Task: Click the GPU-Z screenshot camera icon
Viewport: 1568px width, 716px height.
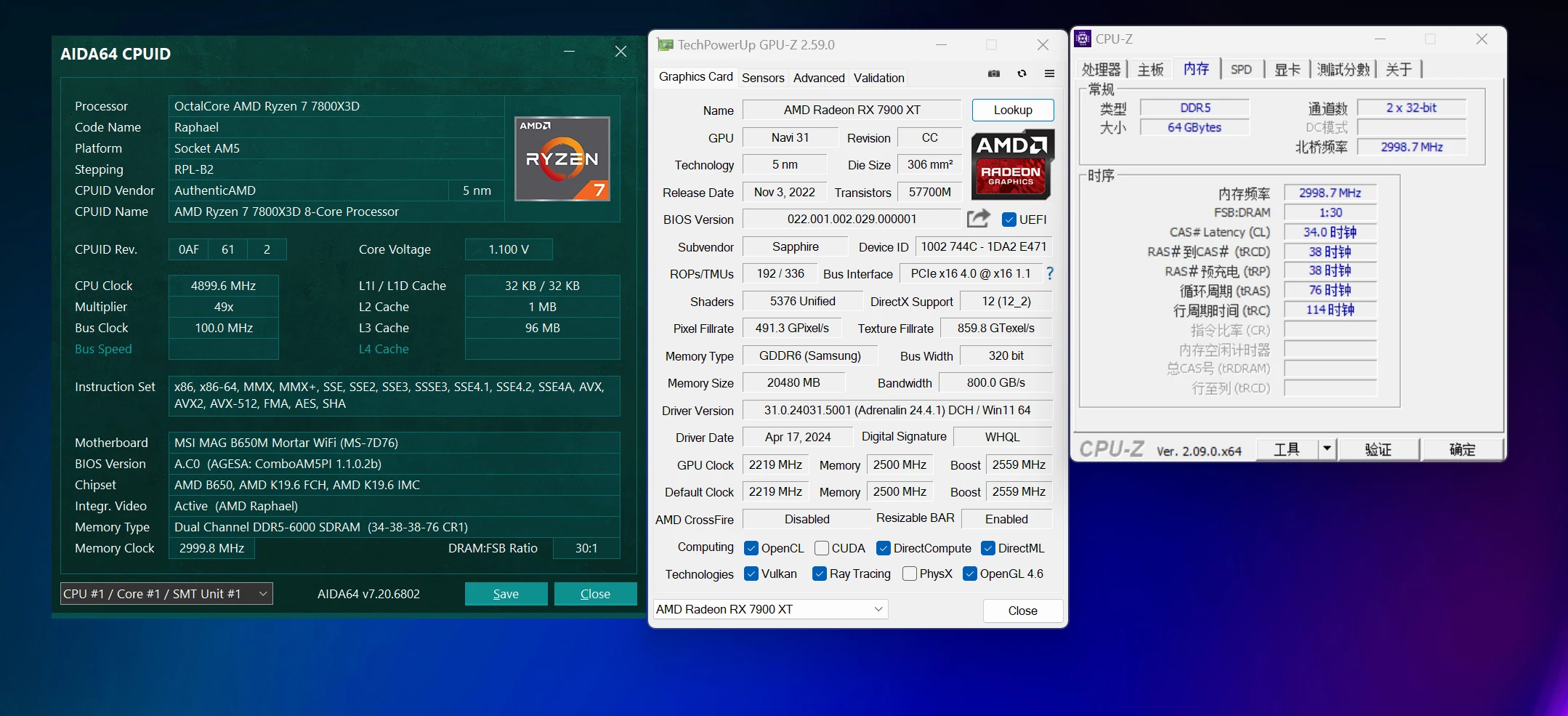Action: pos(994,73)
